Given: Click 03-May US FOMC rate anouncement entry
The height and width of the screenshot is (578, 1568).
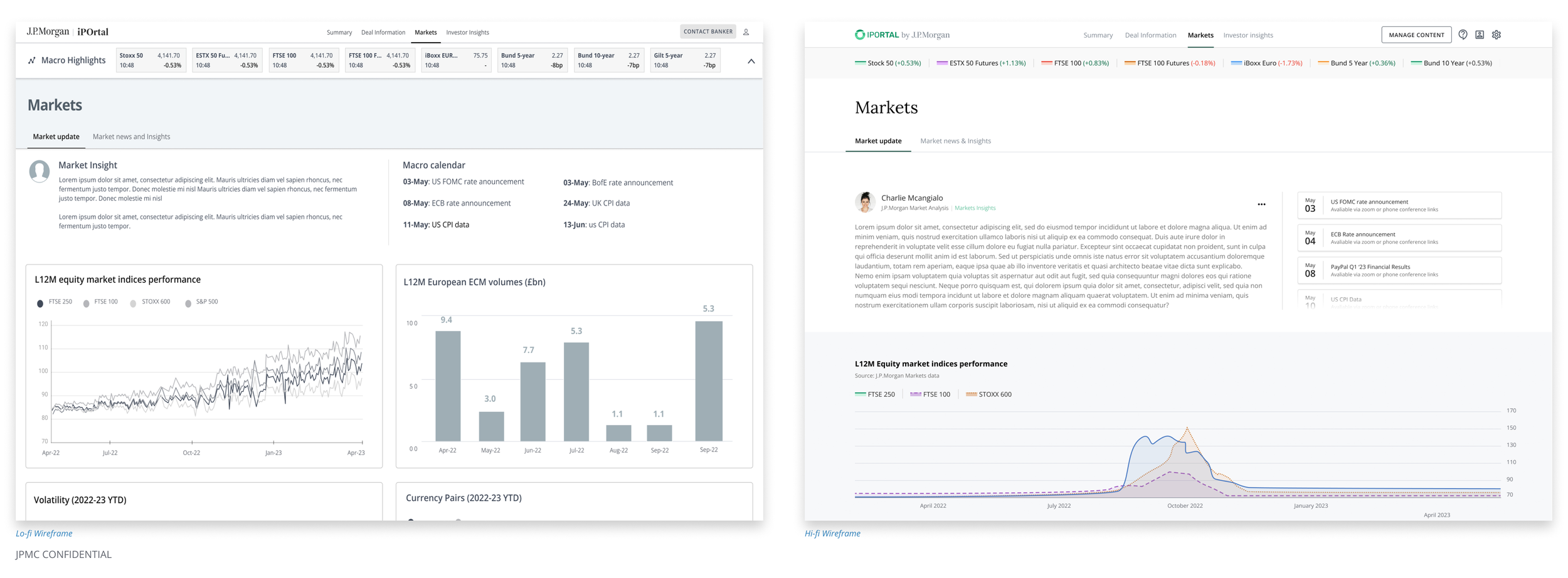Looking at the screenshot, I should click(x=463, y=182).
